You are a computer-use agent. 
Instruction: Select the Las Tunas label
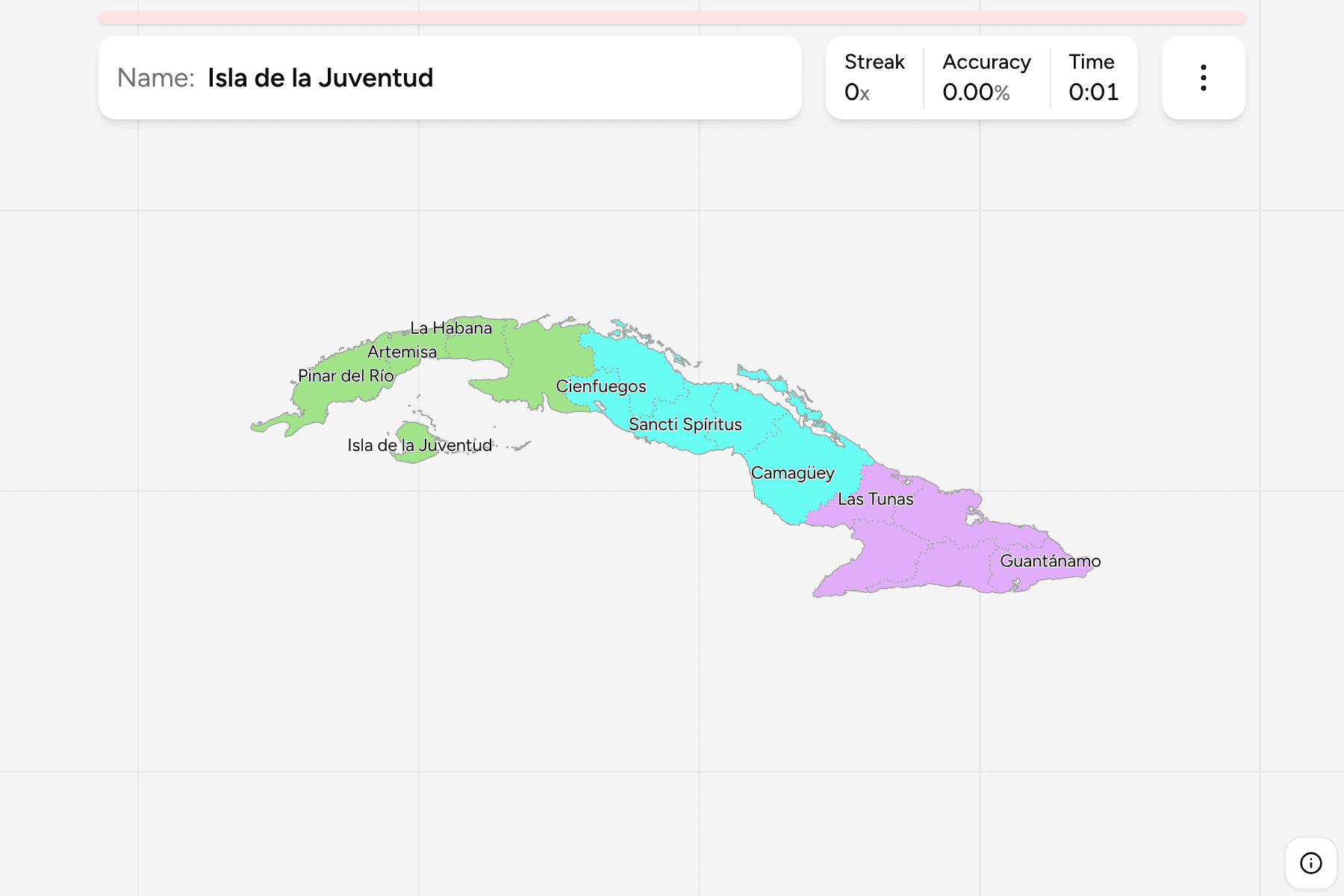876,499
